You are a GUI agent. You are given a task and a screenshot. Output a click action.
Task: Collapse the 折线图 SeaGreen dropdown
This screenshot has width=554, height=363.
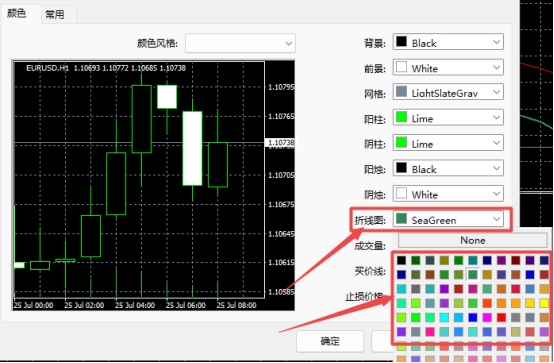click(448, 219)
